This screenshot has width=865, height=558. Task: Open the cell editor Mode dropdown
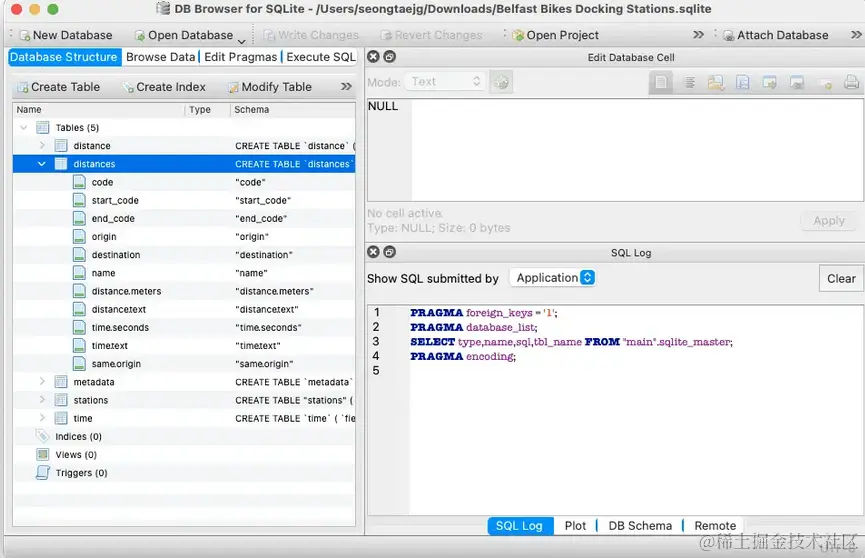point(445,82)
